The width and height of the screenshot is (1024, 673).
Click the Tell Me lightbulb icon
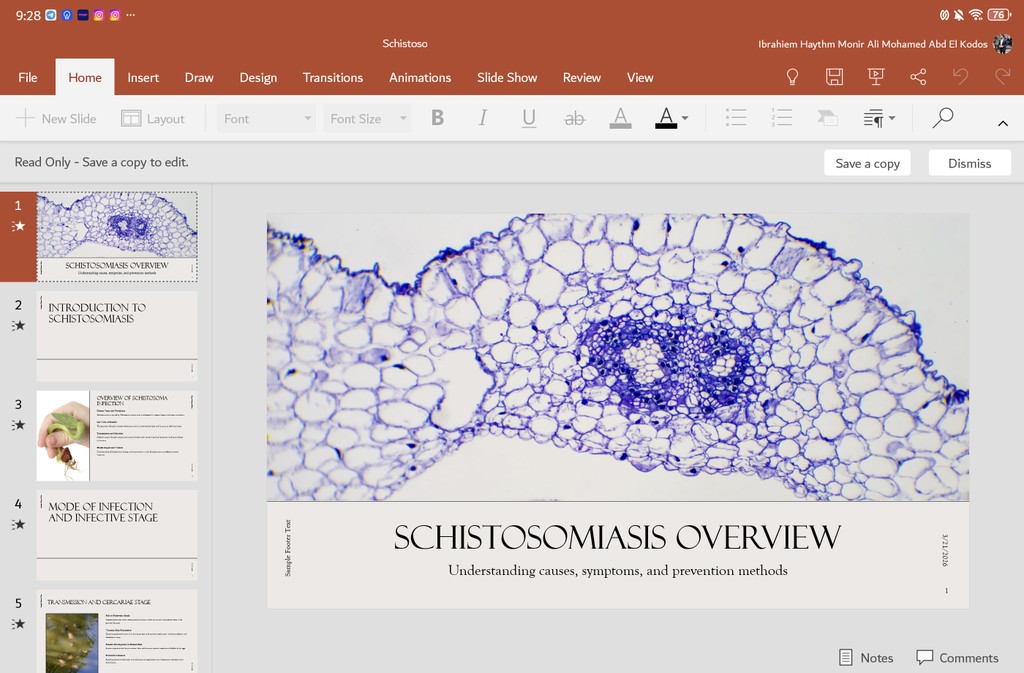pos(792,77)
